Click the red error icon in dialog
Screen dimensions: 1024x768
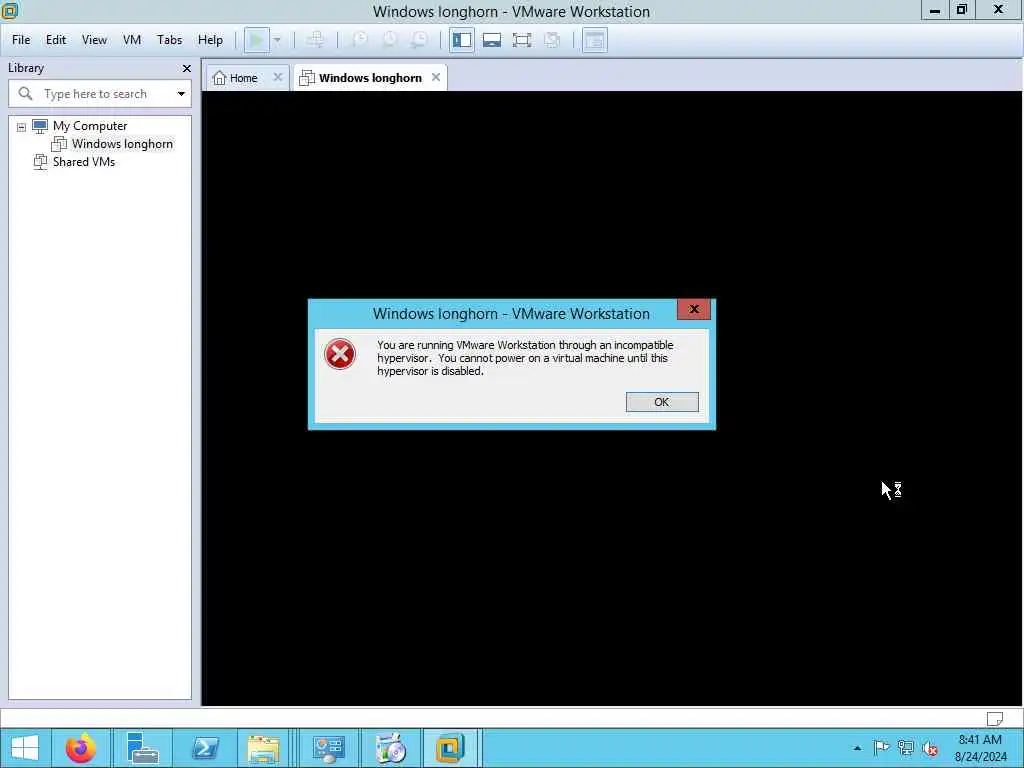pyautogui.click(x=340, y=354)
